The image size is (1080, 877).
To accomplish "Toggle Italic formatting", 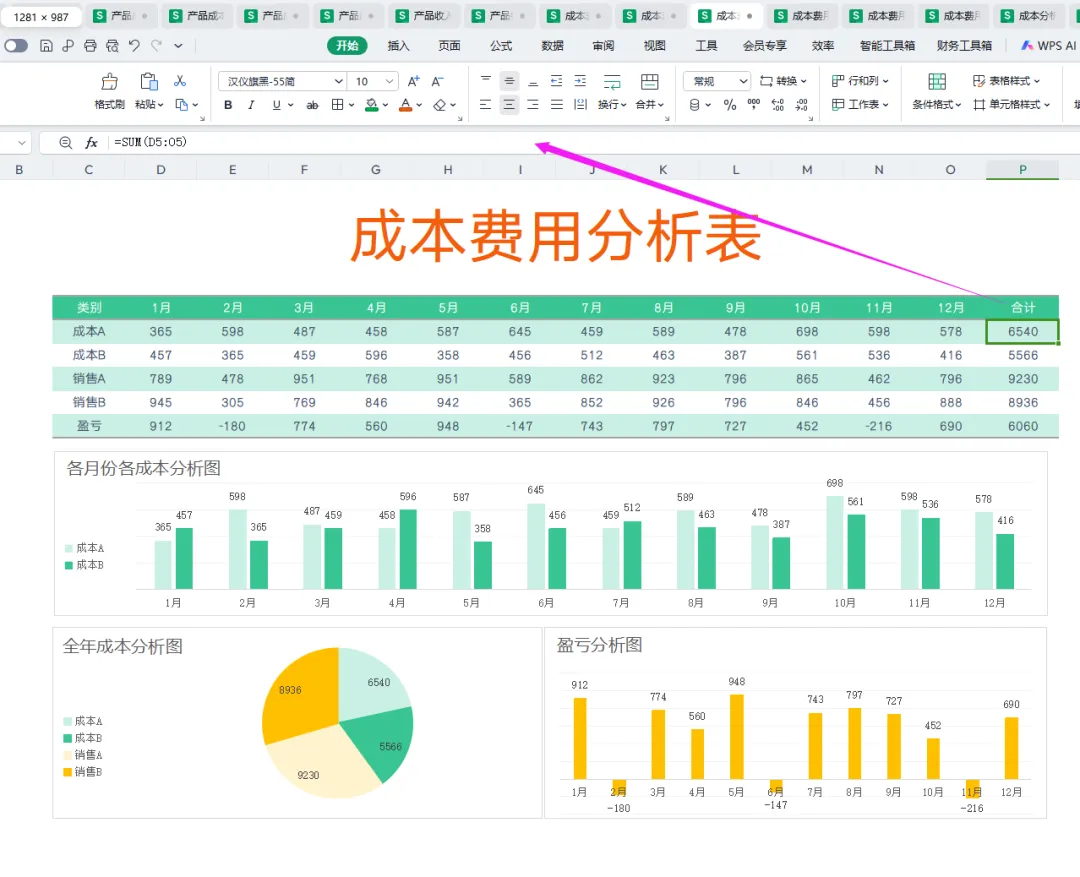I will coord(251,105).
